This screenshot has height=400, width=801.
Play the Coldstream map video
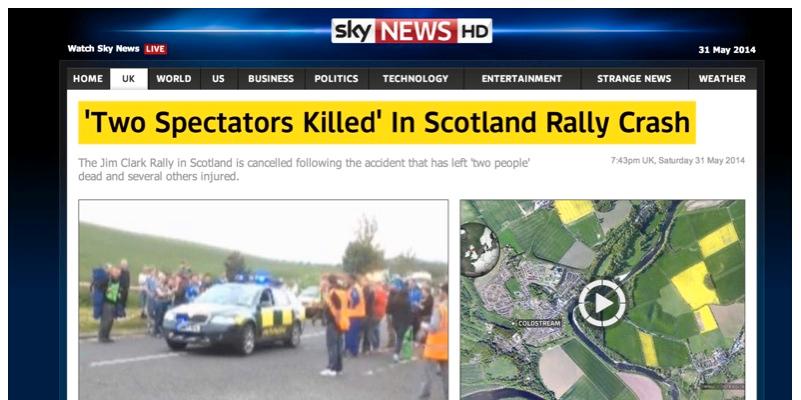pos(602,303)
